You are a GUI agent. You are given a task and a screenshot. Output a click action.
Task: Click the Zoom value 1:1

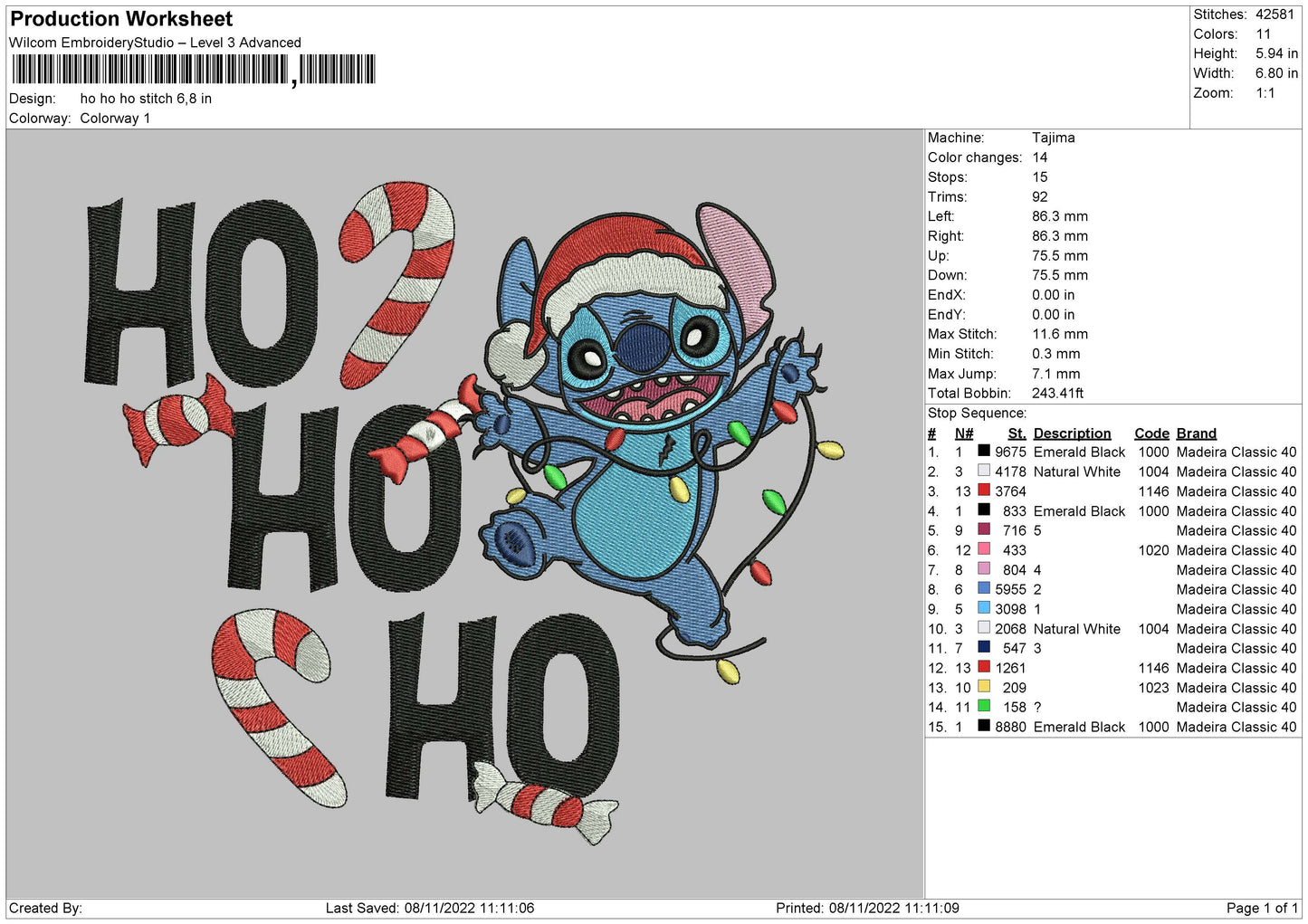point(1265,93)
